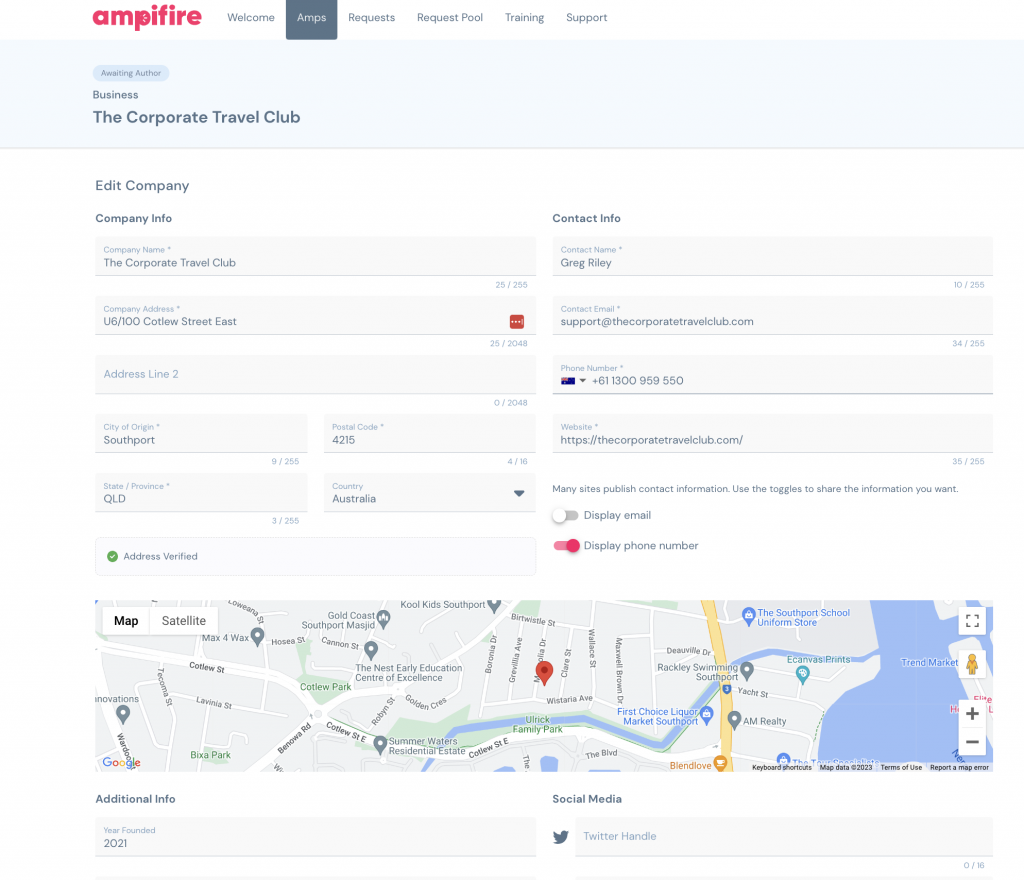Screen dimensions: 1024x880
Task: Open the Support tab
Action: tap(586, 18)
